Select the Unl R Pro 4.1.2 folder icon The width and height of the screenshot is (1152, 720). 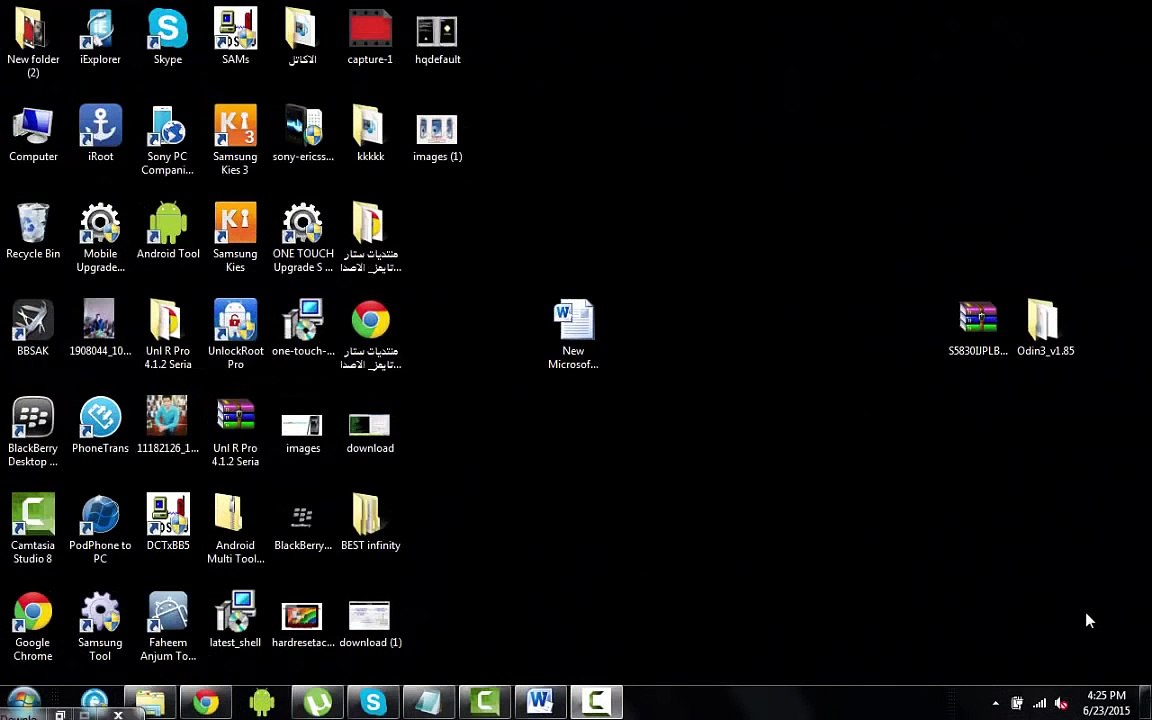[x=168, y=334]
